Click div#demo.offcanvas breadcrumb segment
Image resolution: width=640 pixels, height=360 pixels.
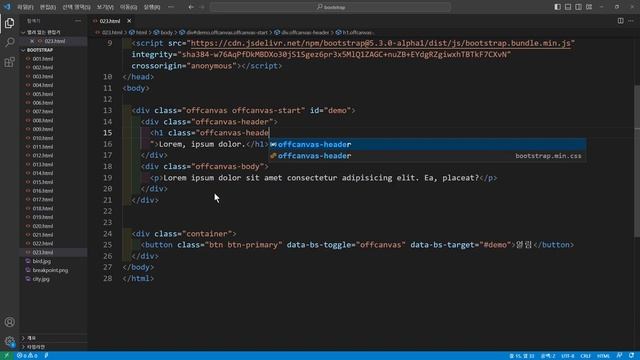(x=224, y=33)
